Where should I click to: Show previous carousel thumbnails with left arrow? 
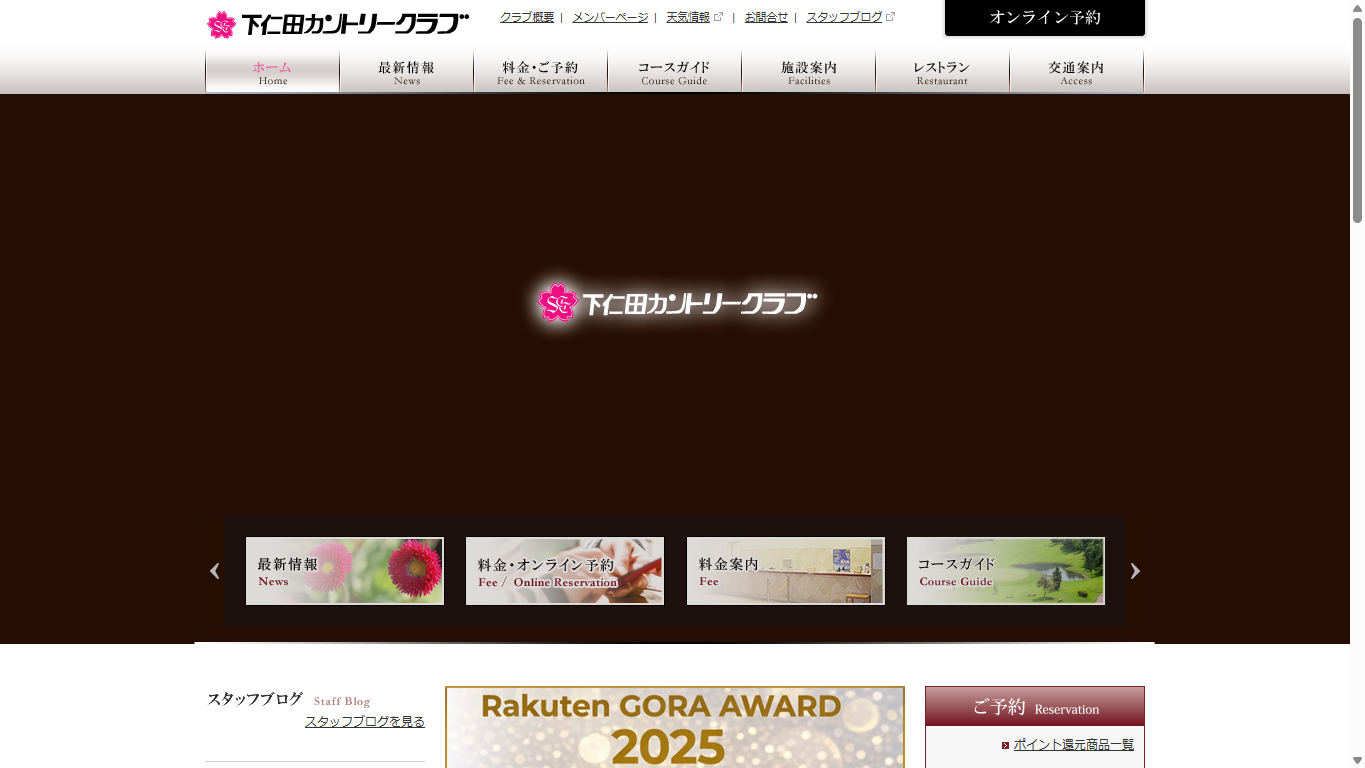click(x=214, y=571)
